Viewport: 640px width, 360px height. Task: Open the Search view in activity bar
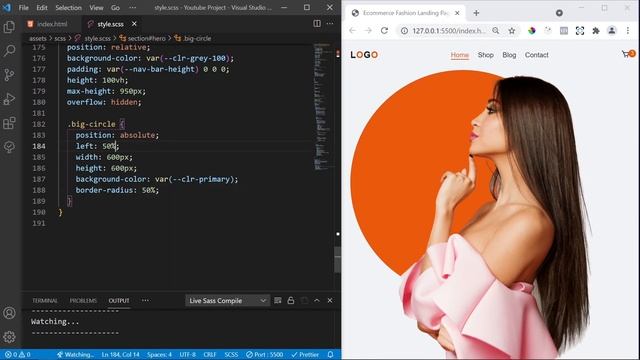pyautogui.click(x=9, y=51)
